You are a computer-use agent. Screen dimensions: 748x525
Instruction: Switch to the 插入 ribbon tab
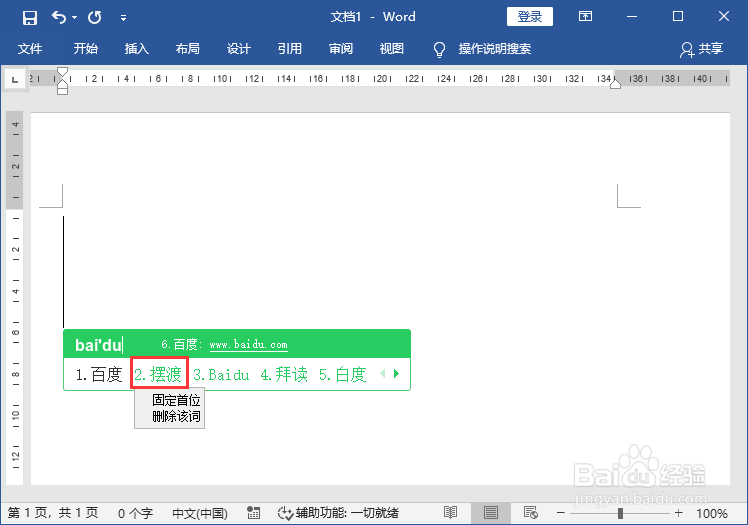[137, 49]
